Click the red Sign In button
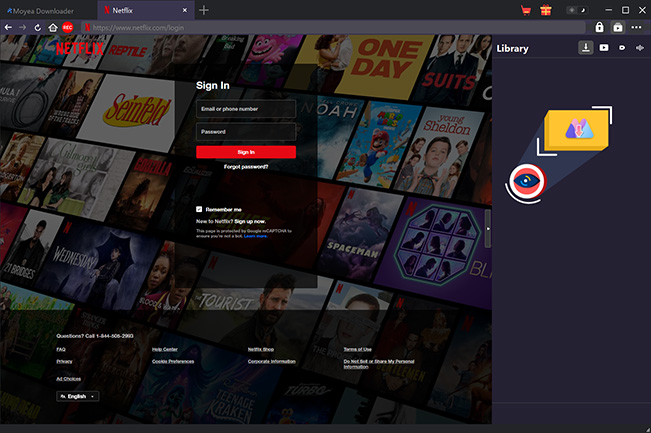The width and height of the screenshot is (651, 433). click(246, 152)
